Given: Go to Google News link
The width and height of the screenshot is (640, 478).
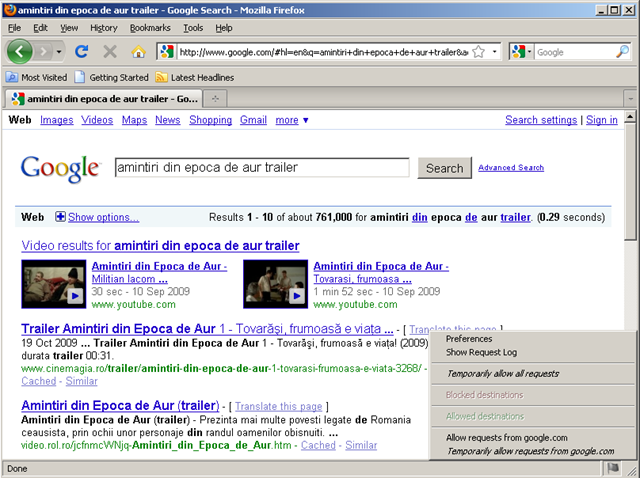Looking at the screenshot, I should pyautogui.click(x=168, y=120).
